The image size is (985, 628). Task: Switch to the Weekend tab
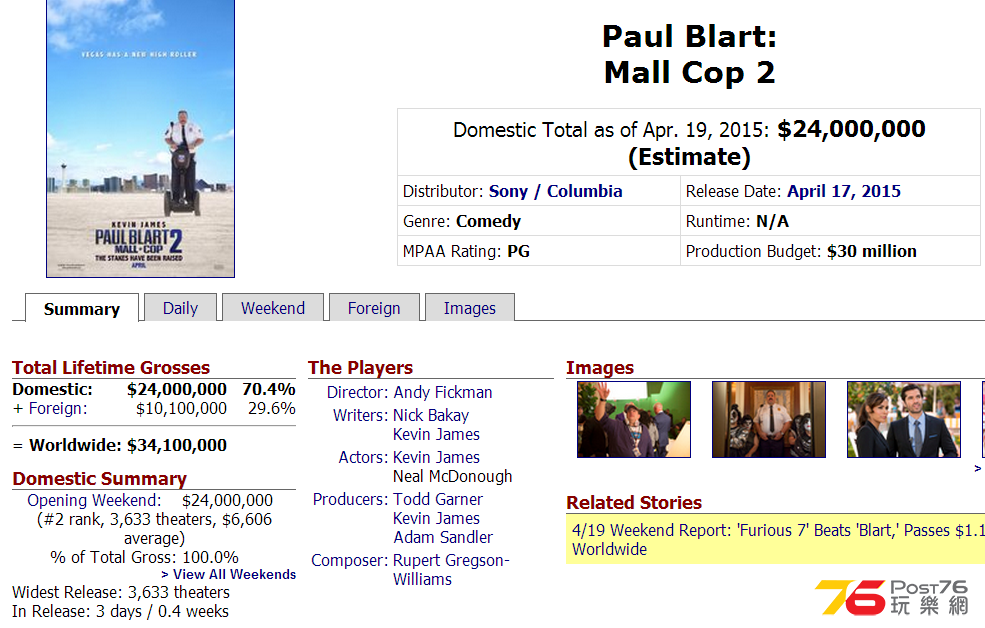tap(273, 308)
